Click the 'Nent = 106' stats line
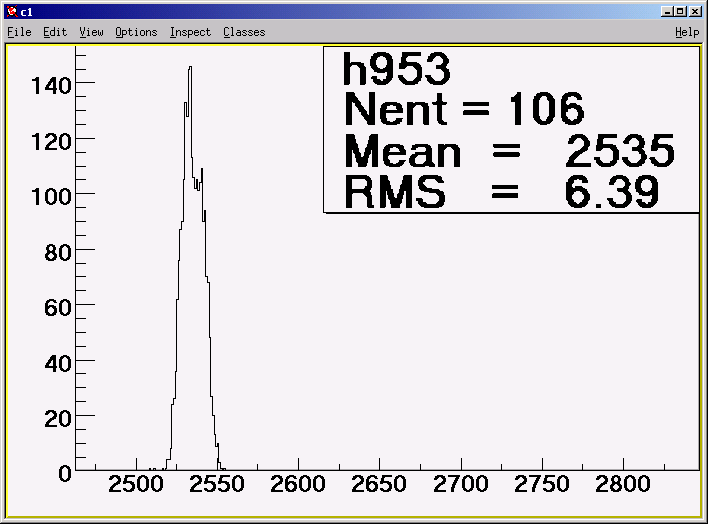Viewport: 708px width, 524px height. 464,109
